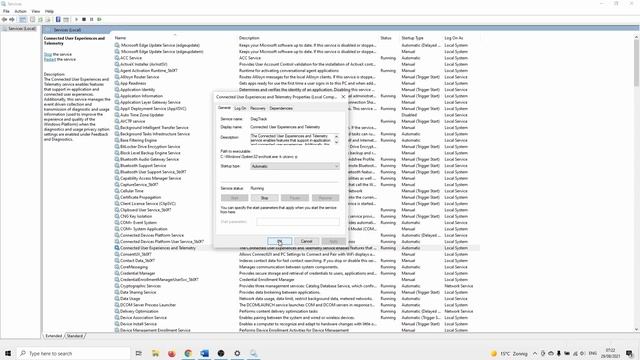Click the Restart the service link
Screen dimensions: 640x360
[50, 59]
